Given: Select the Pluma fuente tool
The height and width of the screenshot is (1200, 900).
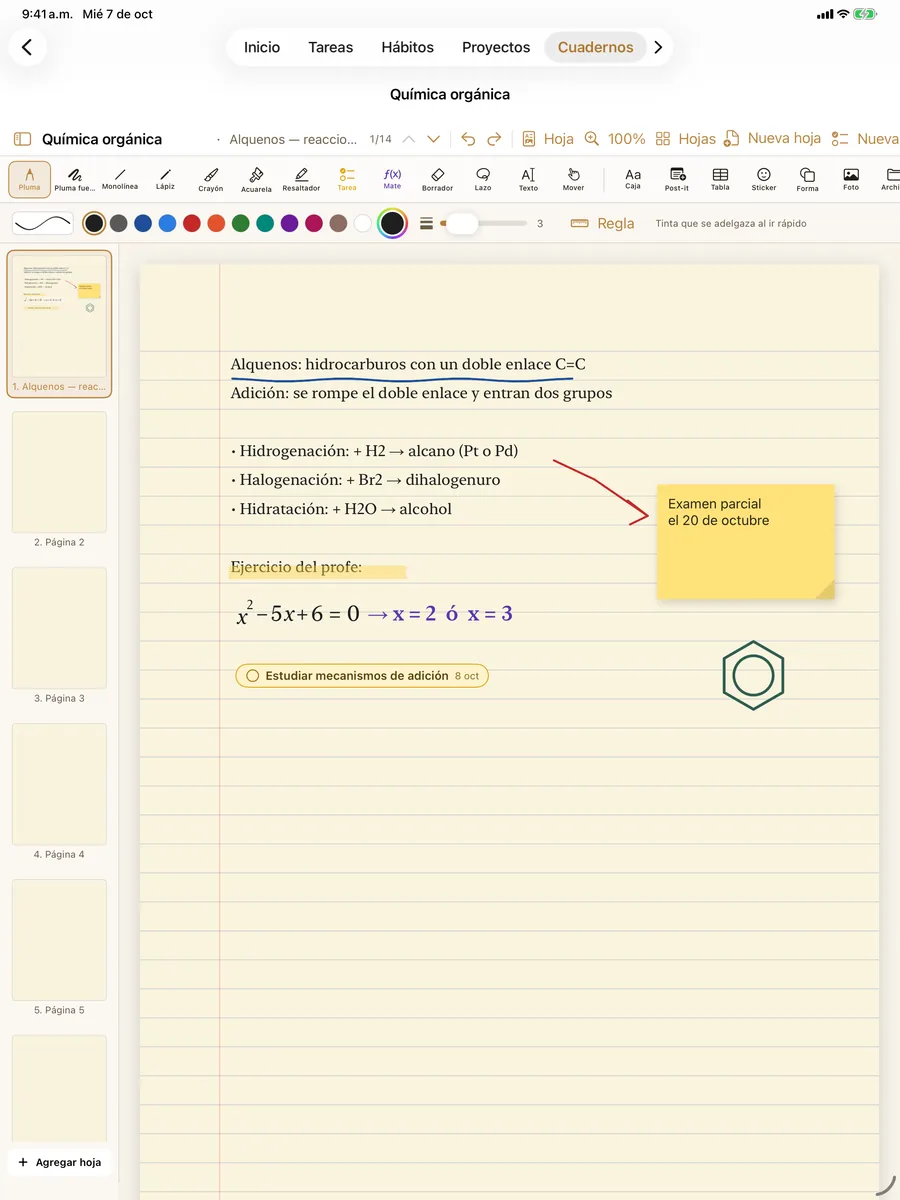Looking at the screenshot, I should [x=75, y=179].
